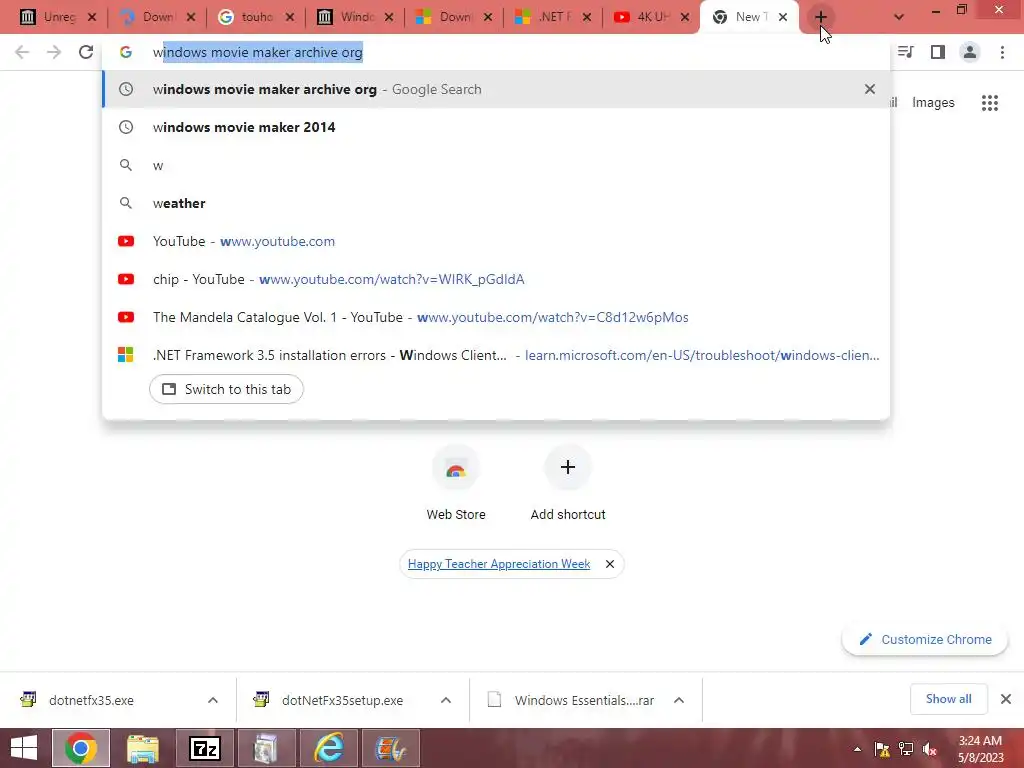
Task: Close the downloads bar
Action: coord(1006,699)
